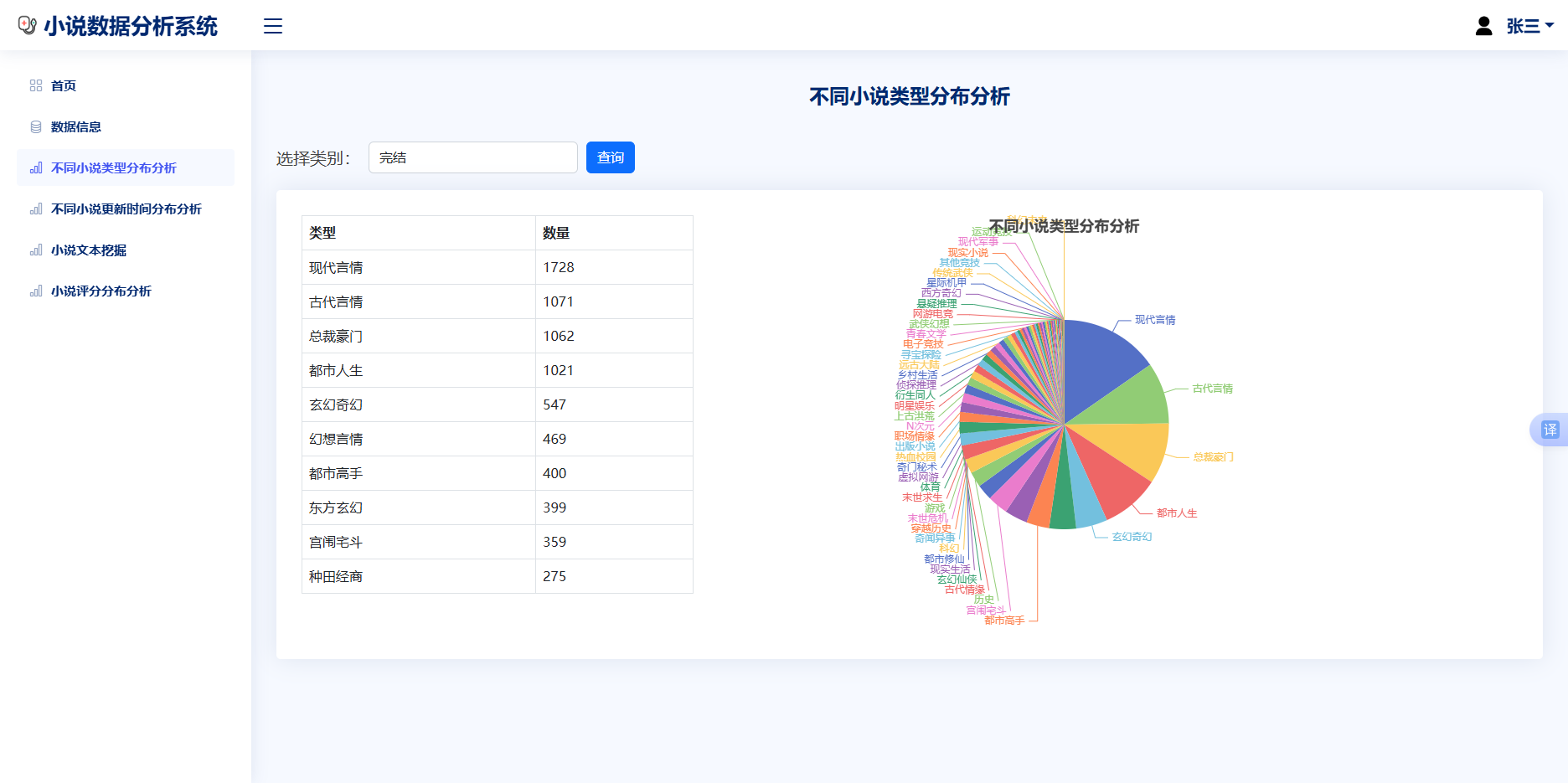The width and height of the screenshot is (1568, 783).
Task: Open the 张三 user dropdown
Action: click(1529, 26)
